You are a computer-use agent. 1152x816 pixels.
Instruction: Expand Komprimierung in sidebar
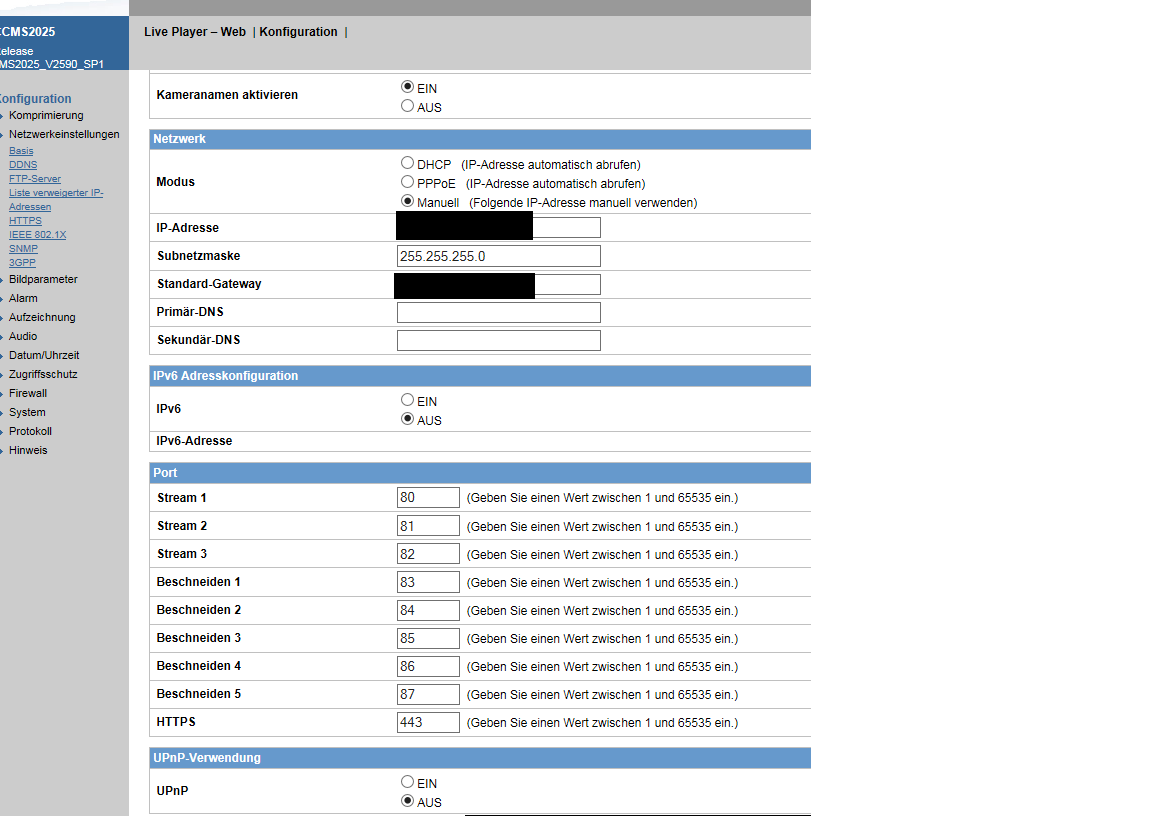[x=46, y=115]
